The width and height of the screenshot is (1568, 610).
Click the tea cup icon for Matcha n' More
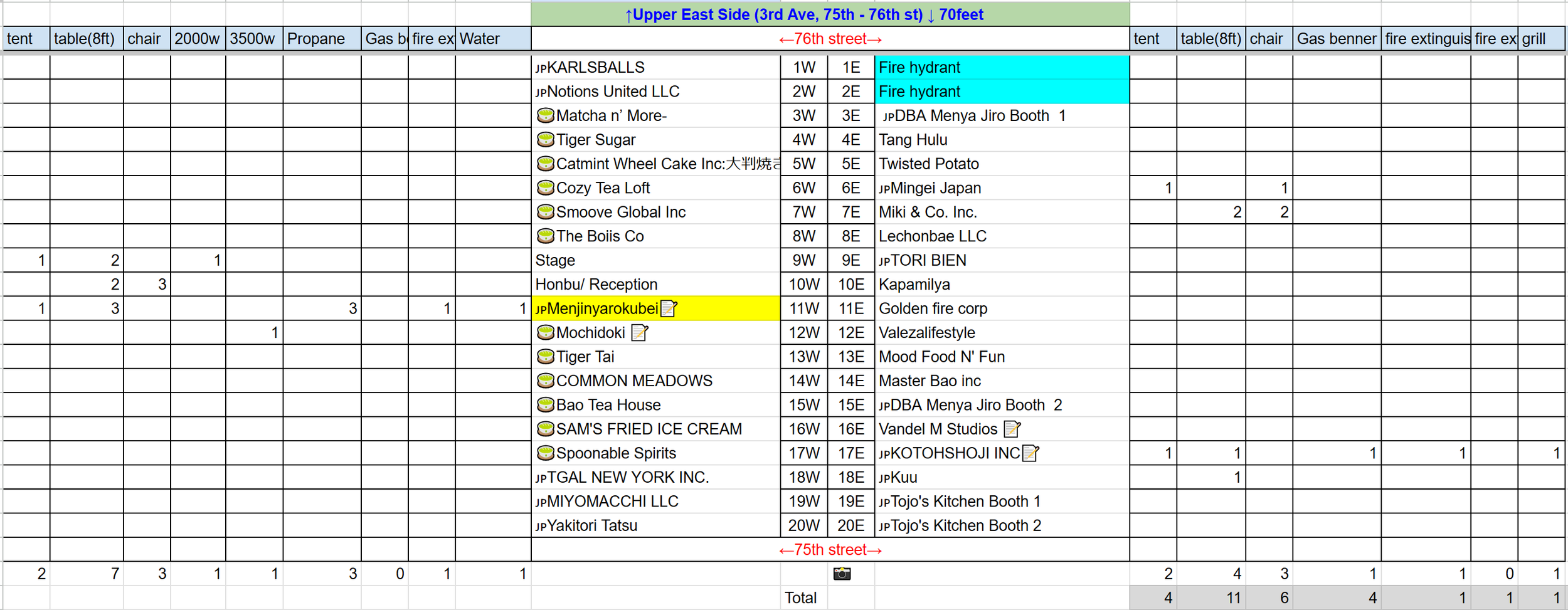(x=546, y=115)
